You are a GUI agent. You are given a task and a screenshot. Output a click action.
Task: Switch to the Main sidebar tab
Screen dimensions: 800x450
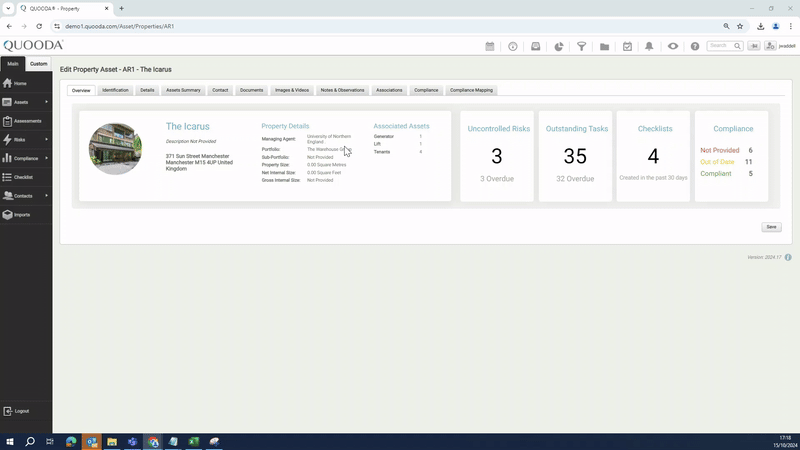point(13,64)
